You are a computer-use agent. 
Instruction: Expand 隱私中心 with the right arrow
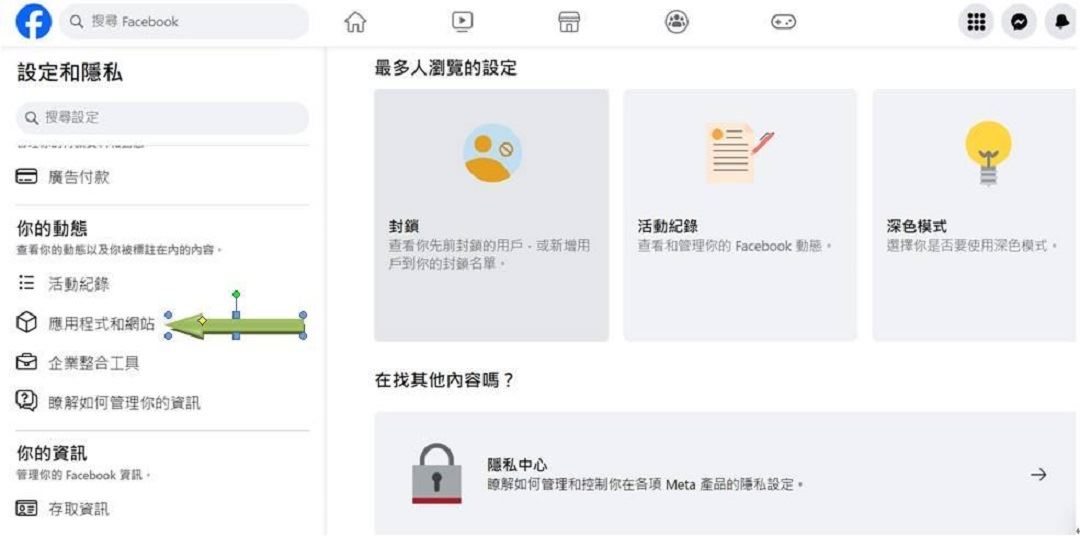click(x=1038, y=475)
